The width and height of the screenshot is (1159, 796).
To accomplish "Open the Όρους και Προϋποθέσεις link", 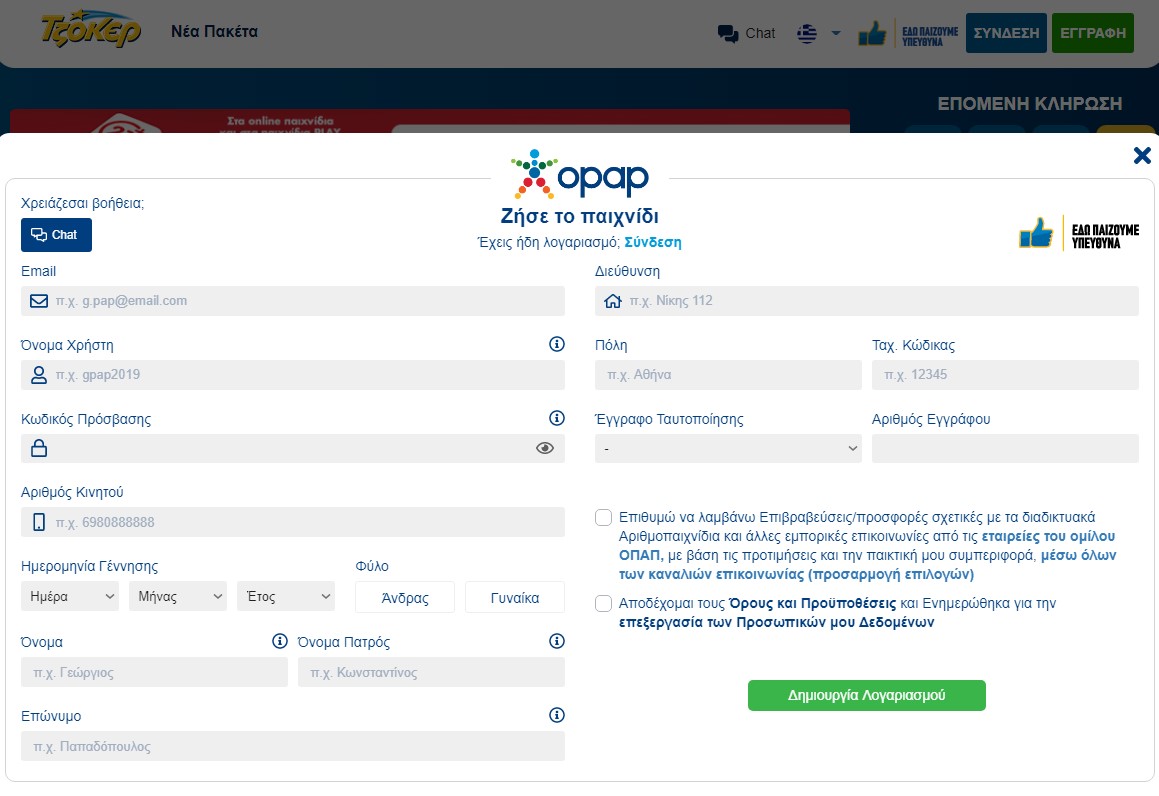I will click(812, 603).
